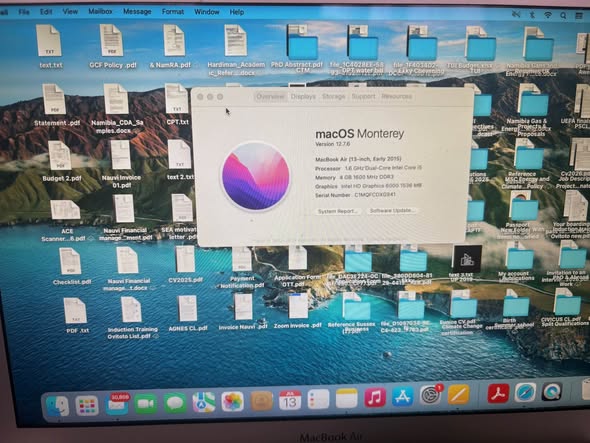
Task: Launch Adobe Acrobat from the Dock
Action: [498, 393]
